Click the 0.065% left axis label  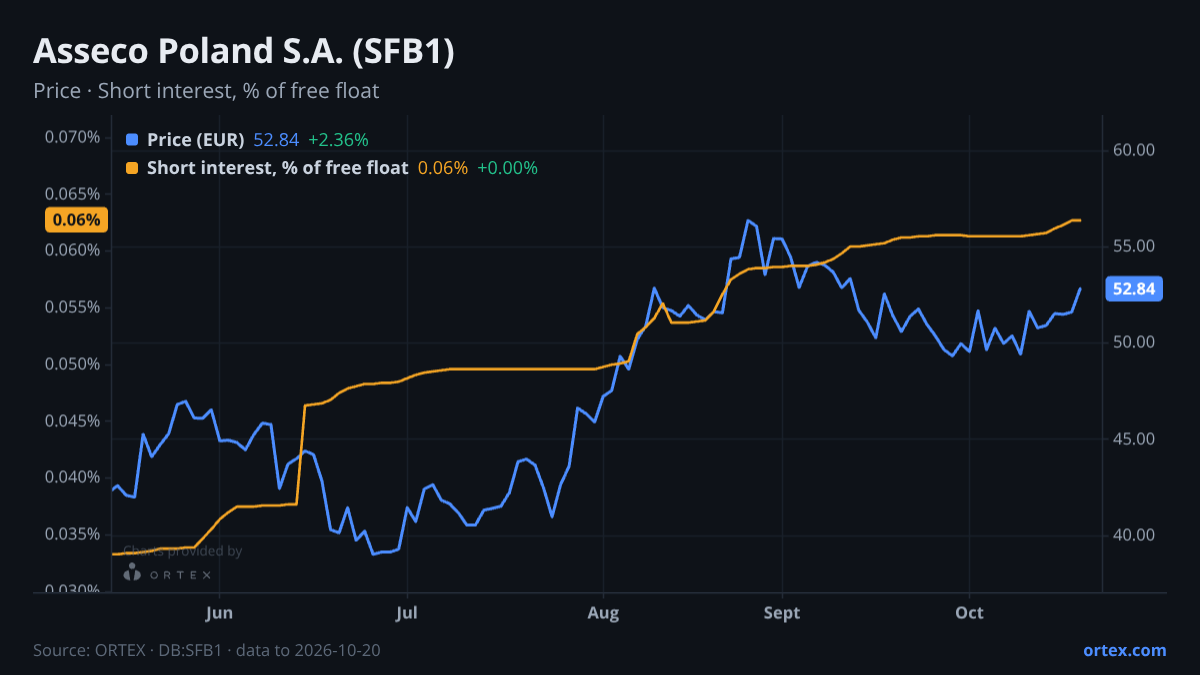(72, 193)
